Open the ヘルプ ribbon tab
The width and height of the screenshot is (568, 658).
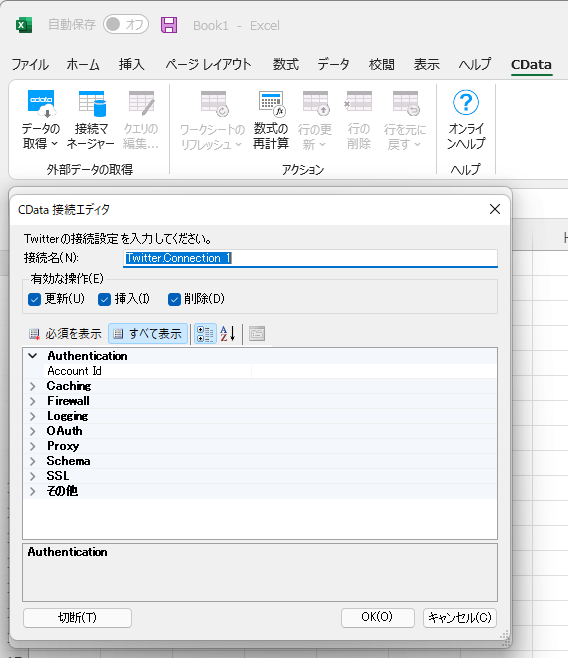tap(474, 65)
